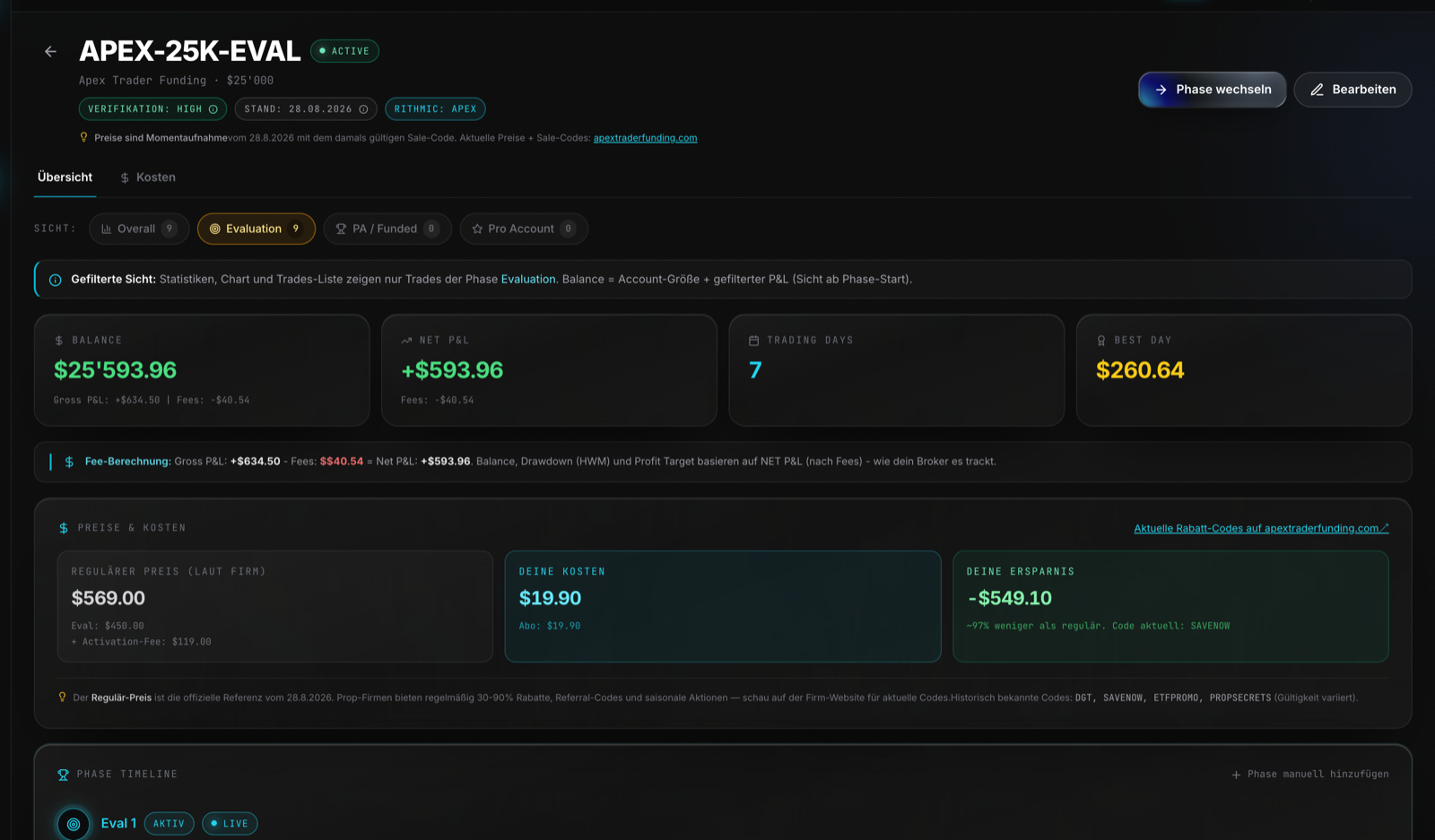Switch to the Kosten tab
Viewport: 1435px width, 840px height.
(x=148, y=178)
